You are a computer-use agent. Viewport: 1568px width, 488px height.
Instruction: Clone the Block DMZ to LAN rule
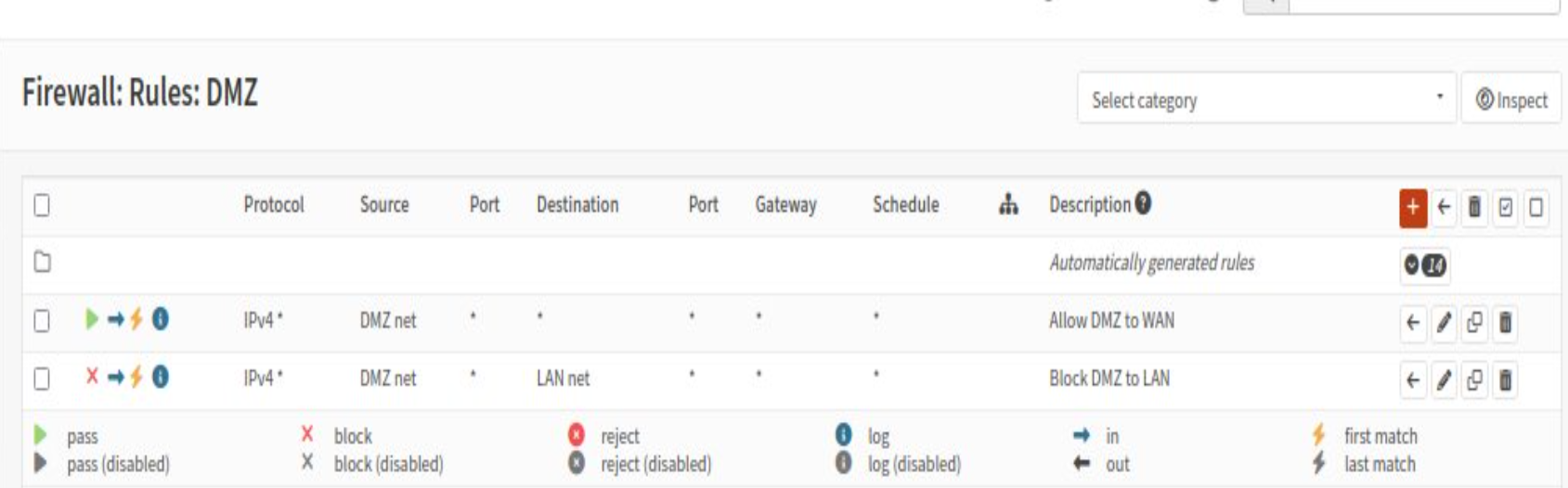pos(1474,380)
